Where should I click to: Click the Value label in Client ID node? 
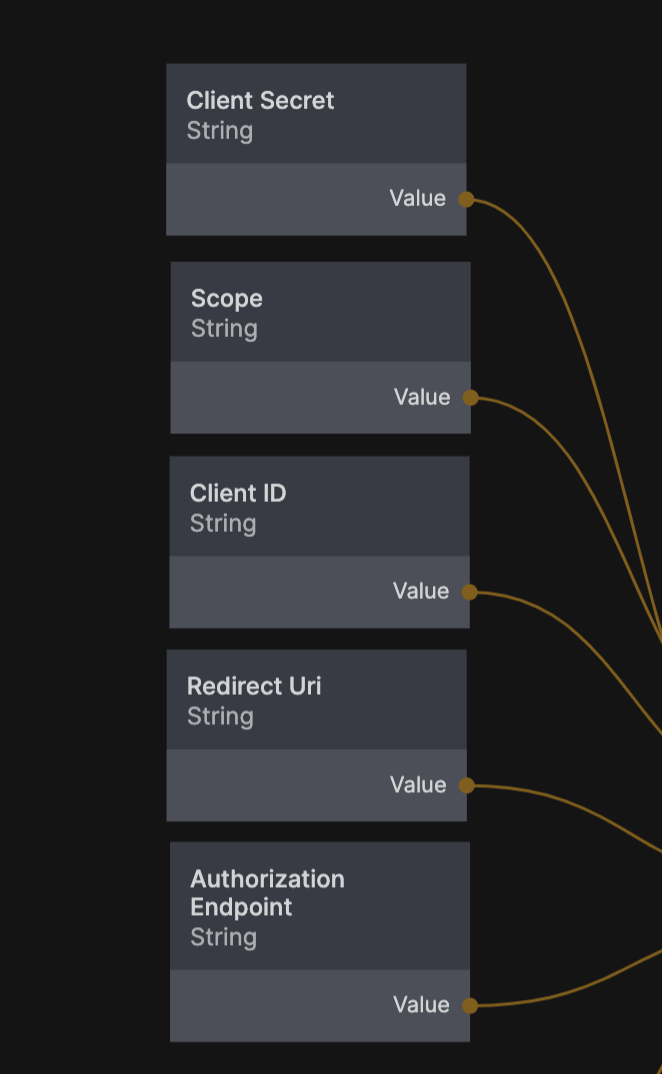[x=421, y=591]
